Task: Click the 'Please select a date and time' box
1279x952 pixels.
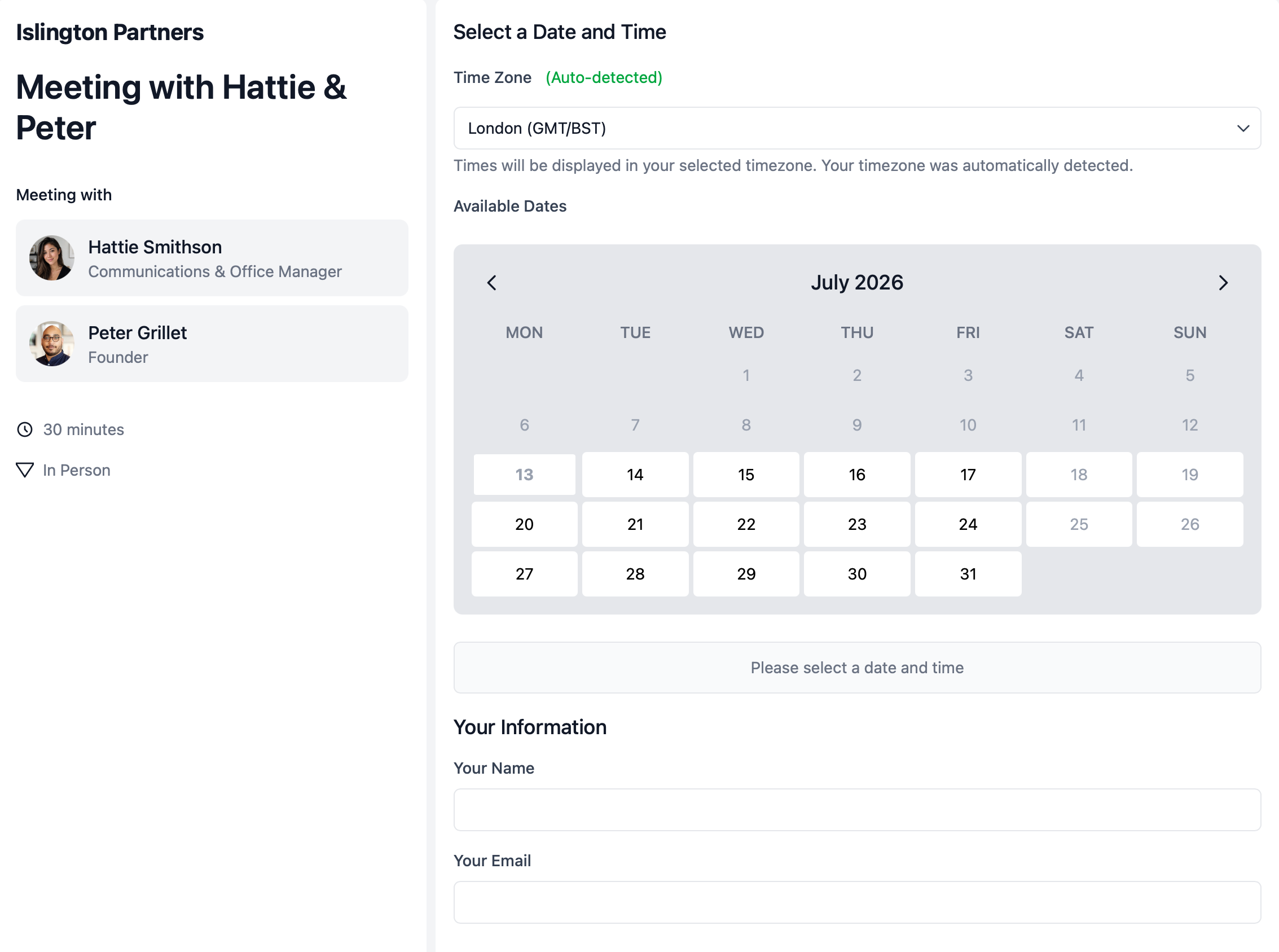Action: (856, 668)
